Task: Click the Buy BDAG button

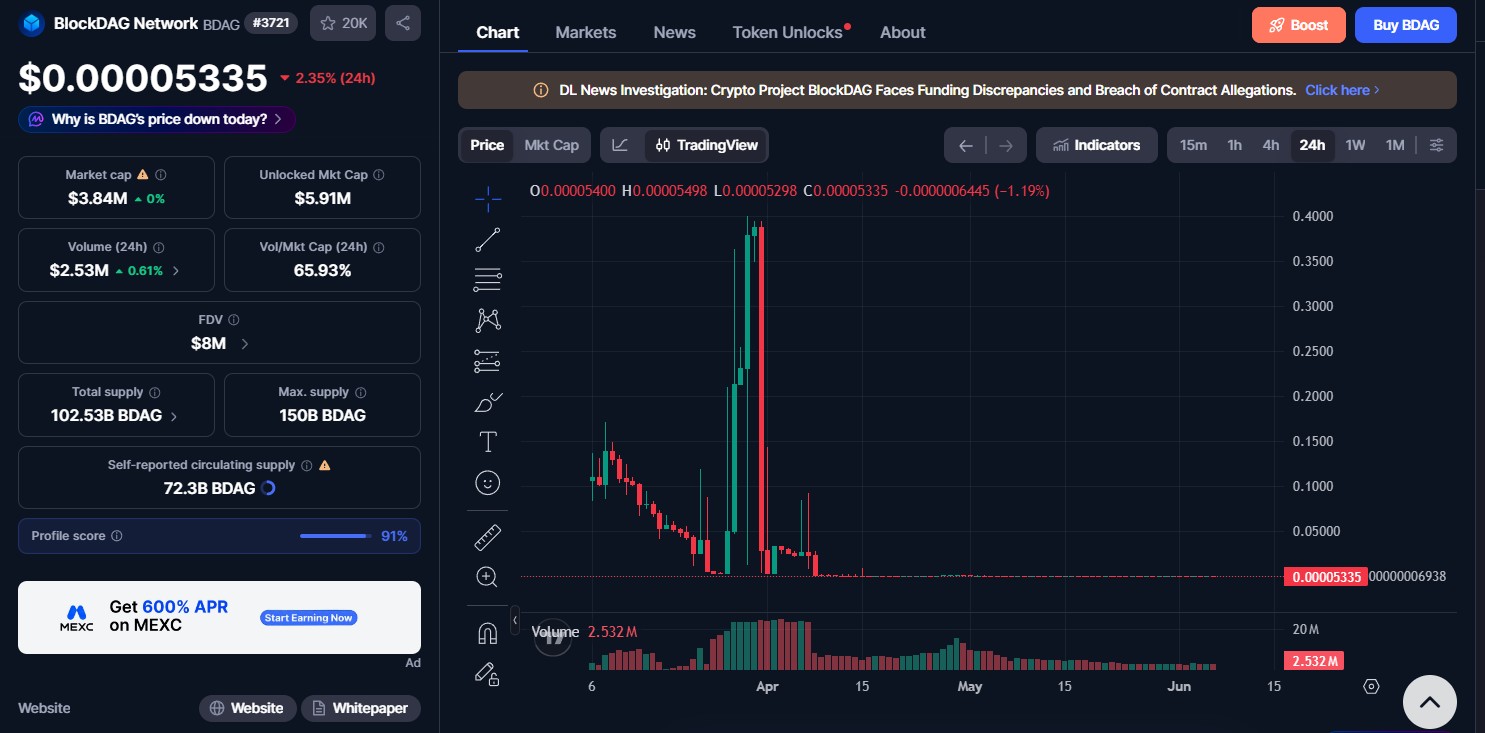Action: (1406, 25)
